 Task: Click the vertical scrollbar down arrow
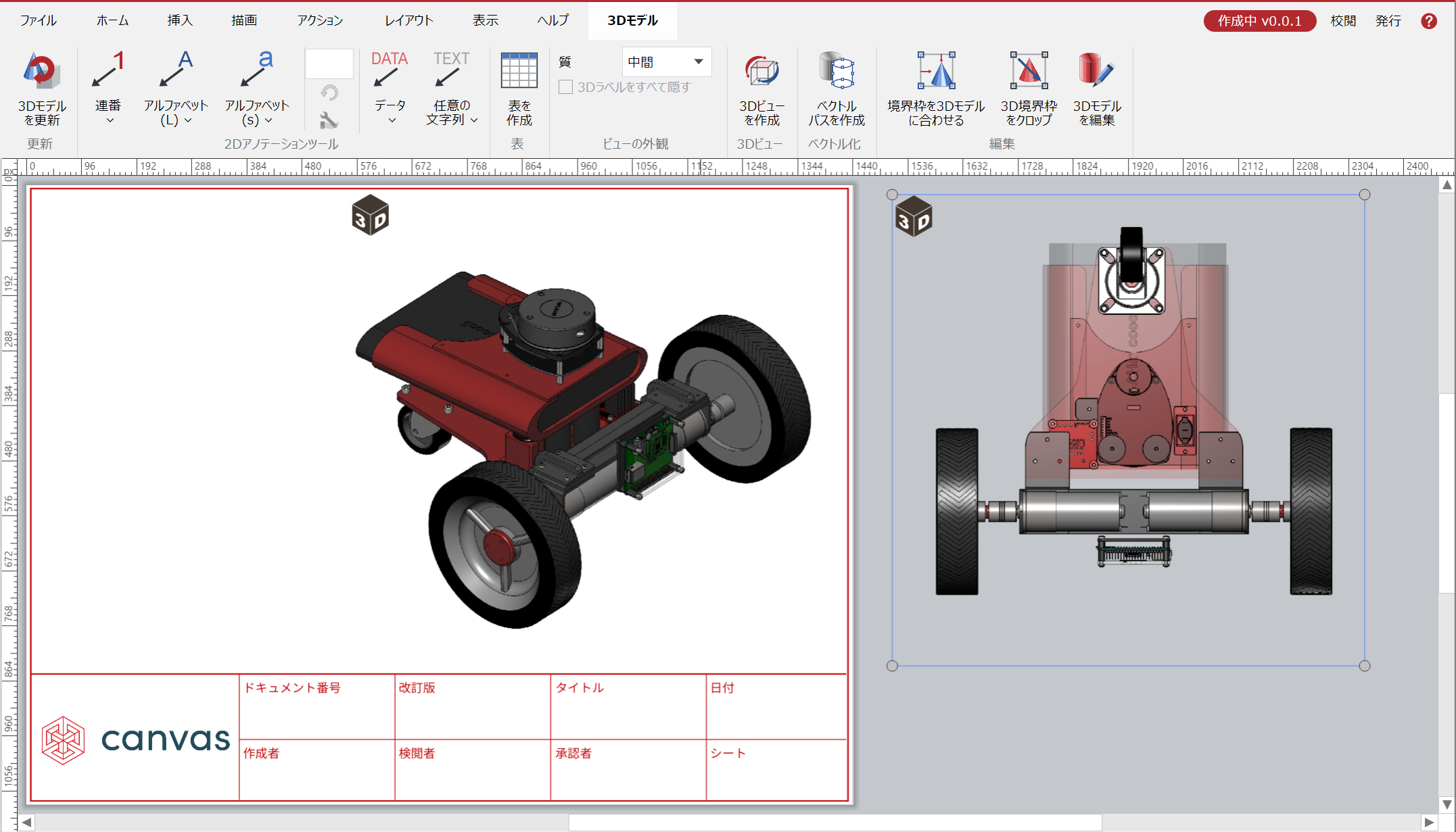pos(1447,804)
